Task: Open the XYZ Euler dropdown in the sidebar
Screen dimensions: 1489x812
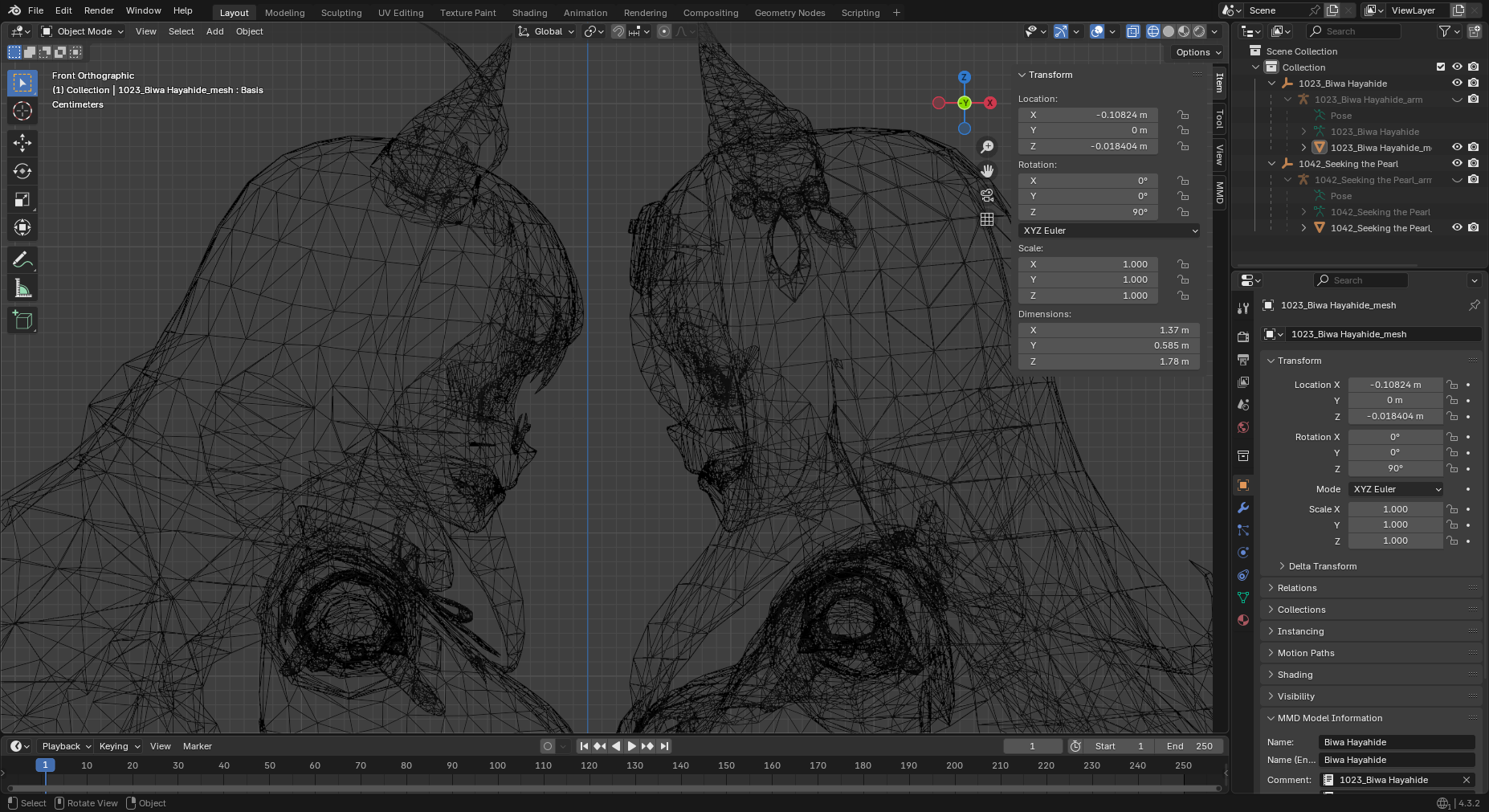Action: pyautogui.click(x=1109, y=231)
